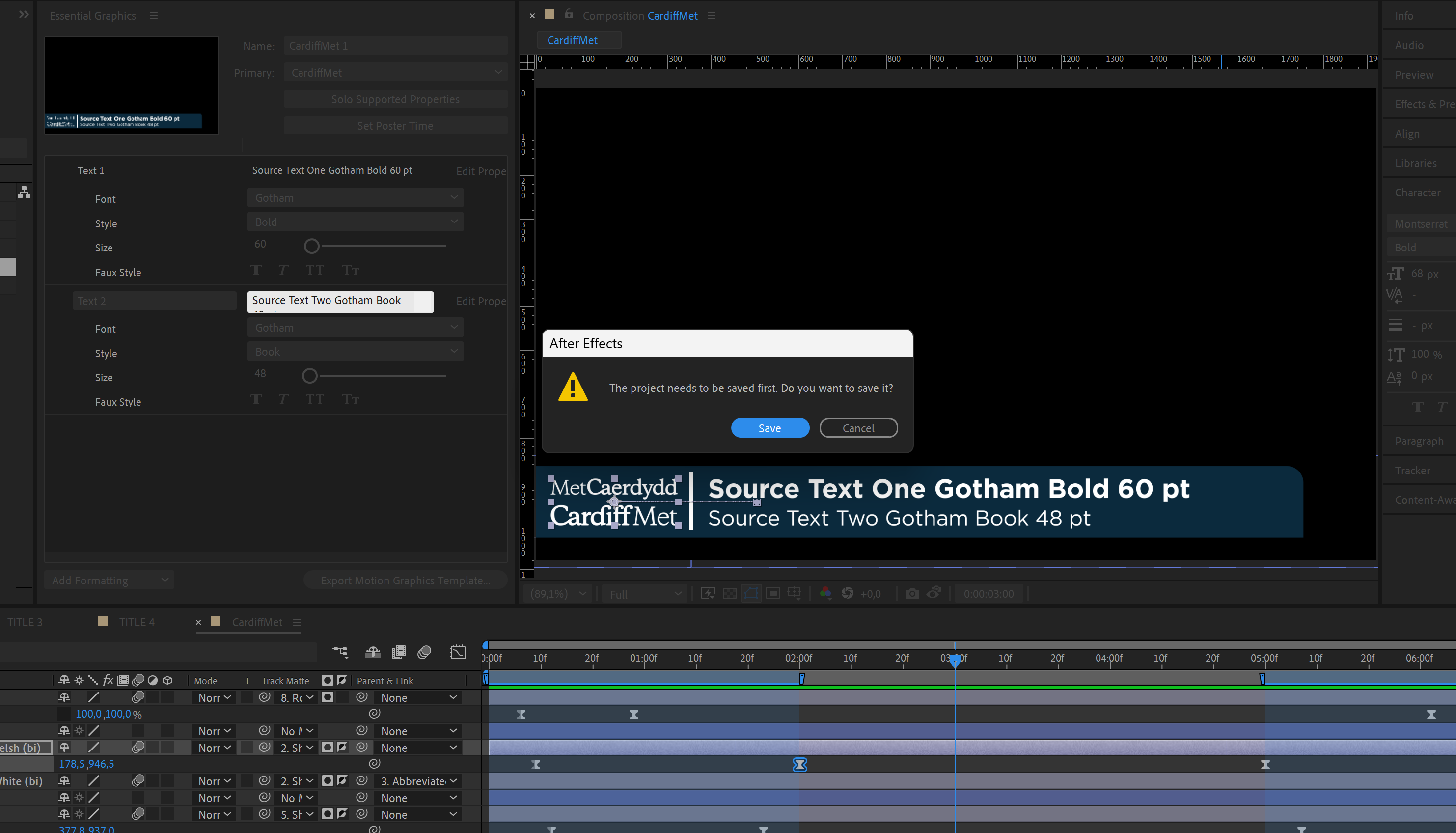This screenshot has width=1456, height=833.
Task: Toggle Hide Shy Layers in the timeline
Action: (x=372, y=652)
